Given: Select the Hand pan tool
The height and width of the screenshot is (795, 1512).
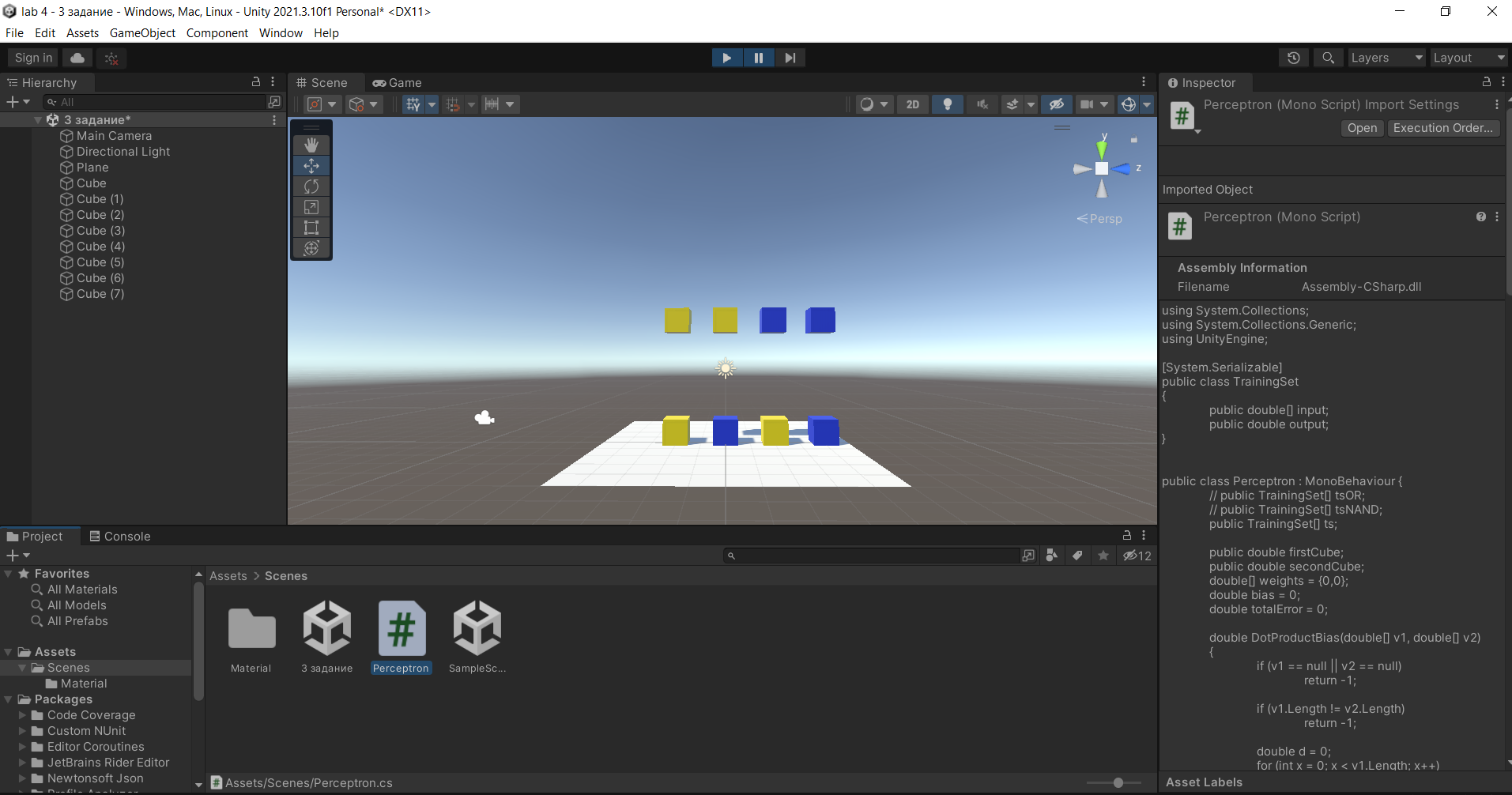Looking at the screenshot, I should click(x=311, y=145).
